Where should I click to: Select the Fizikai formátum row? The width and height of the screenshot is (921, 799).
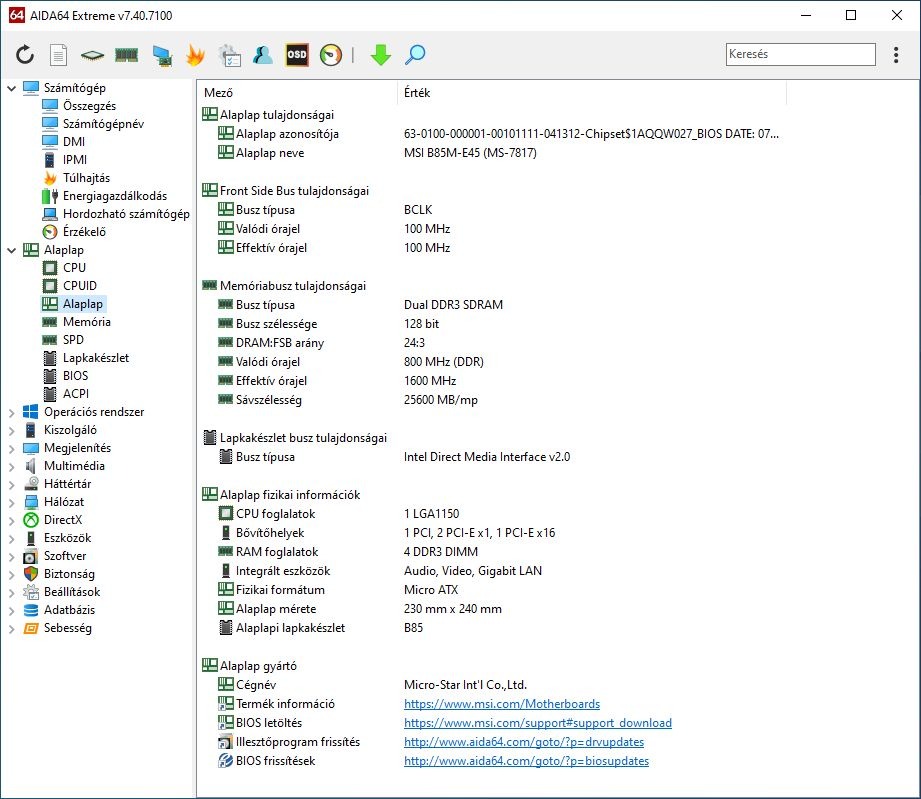(494, 590)
